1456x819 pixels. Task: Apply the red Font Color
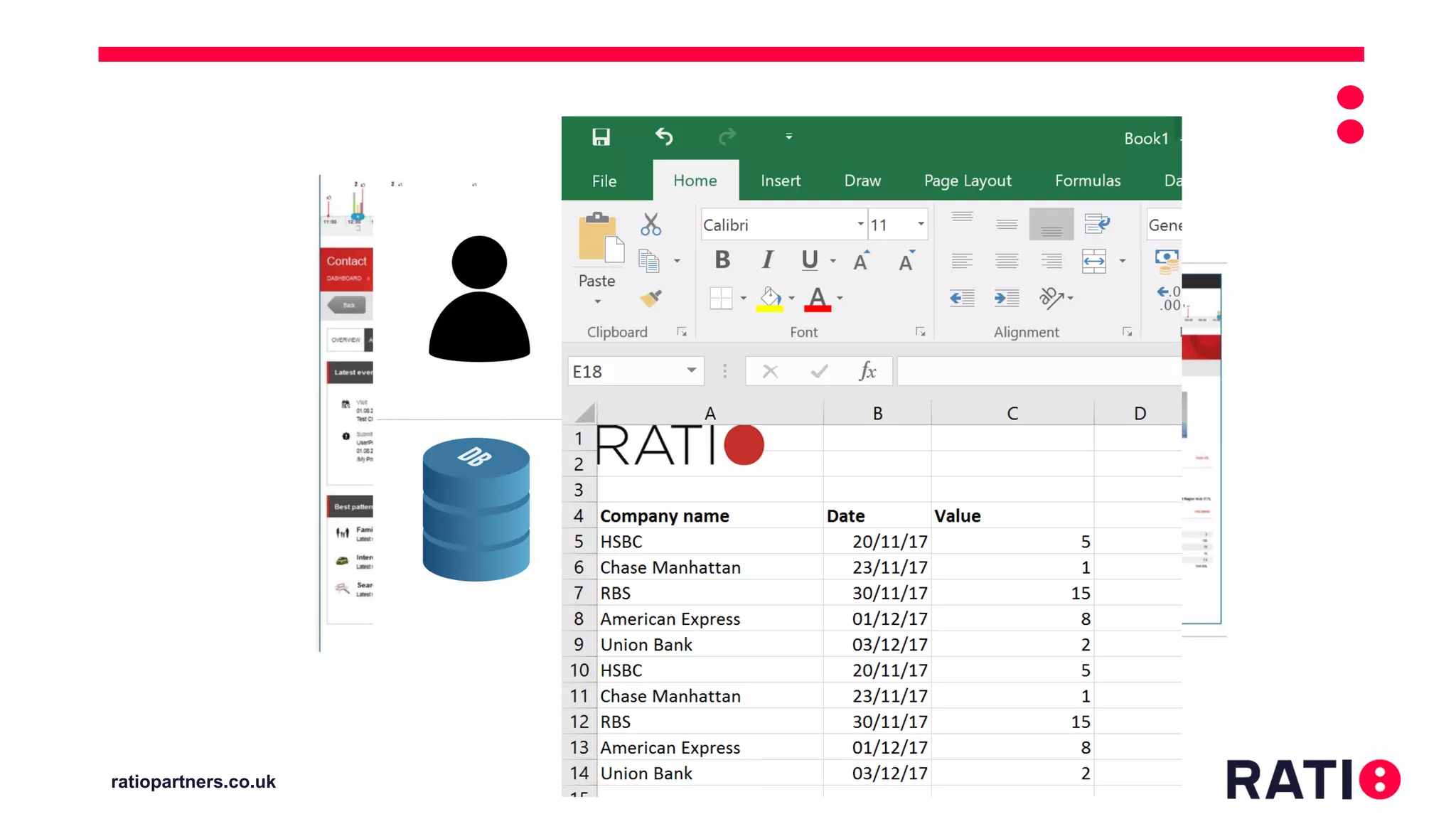click(818, 299)
